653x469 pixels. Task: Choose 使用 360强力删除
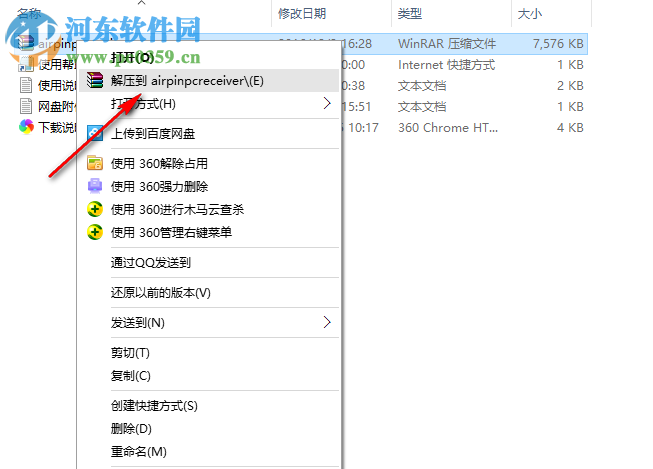tap(209, 186)
